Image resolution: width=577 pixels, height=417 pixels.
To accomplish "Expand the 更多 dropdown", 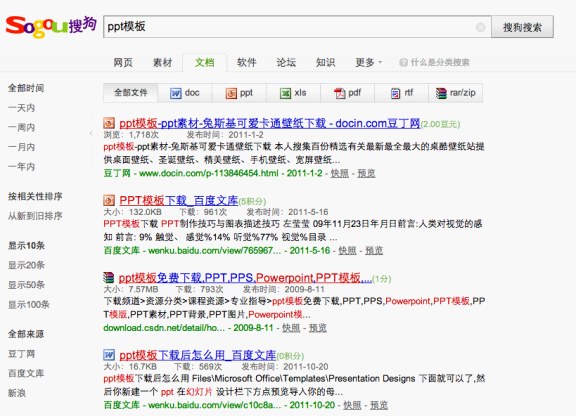I will point(369,63).
